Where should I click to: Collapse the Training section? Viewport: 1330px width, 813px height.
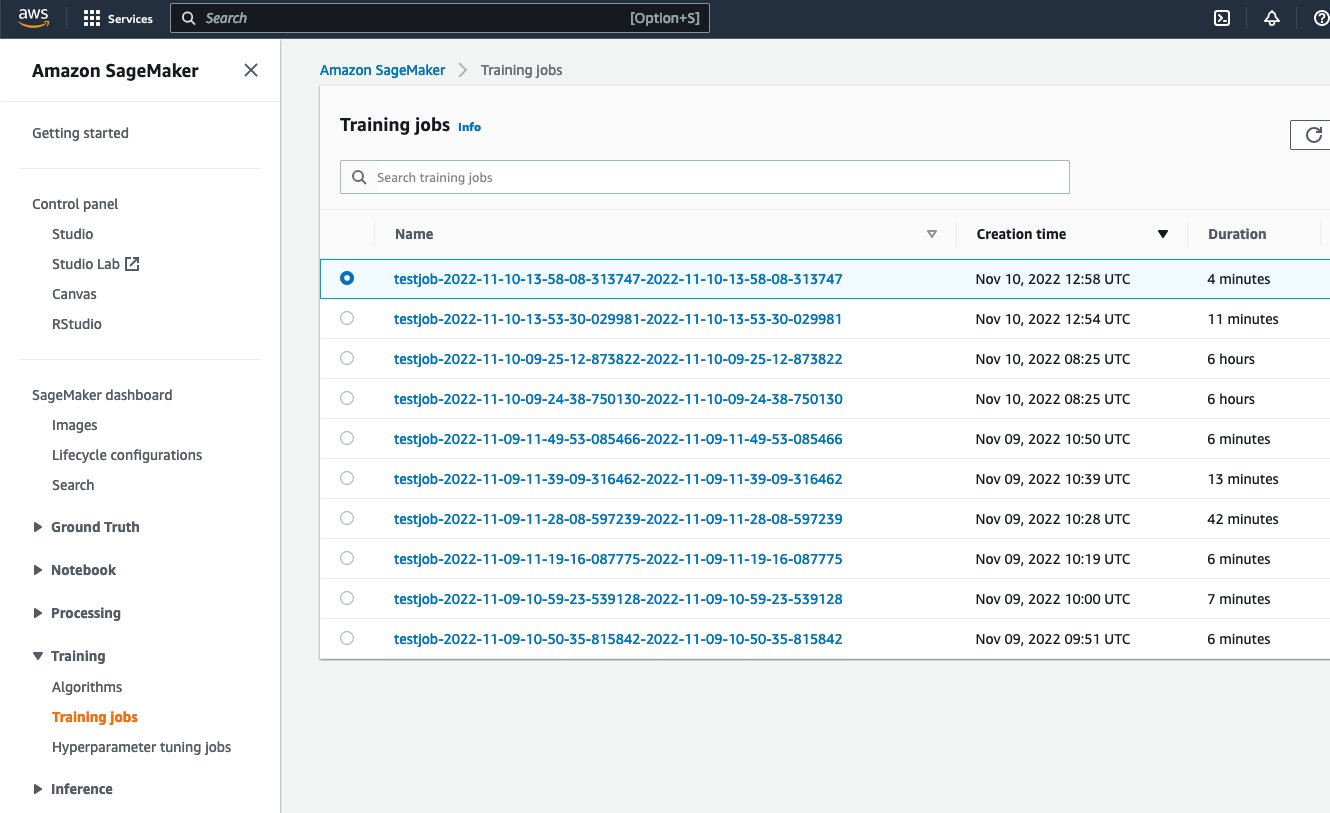[x=38, y=656]
